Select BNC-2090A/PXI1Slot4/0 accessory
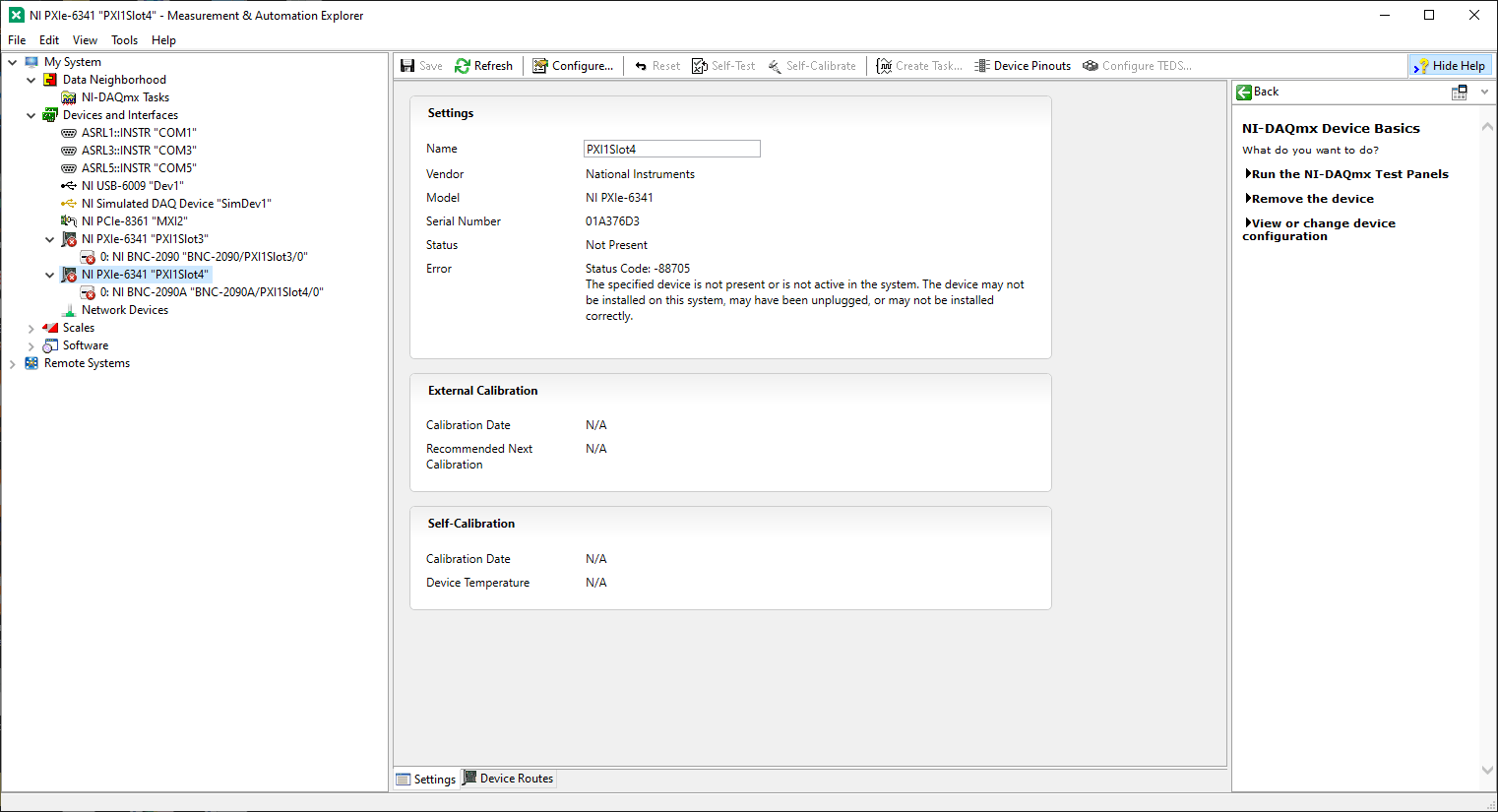The image size is (1498, 812). [212, 292]
